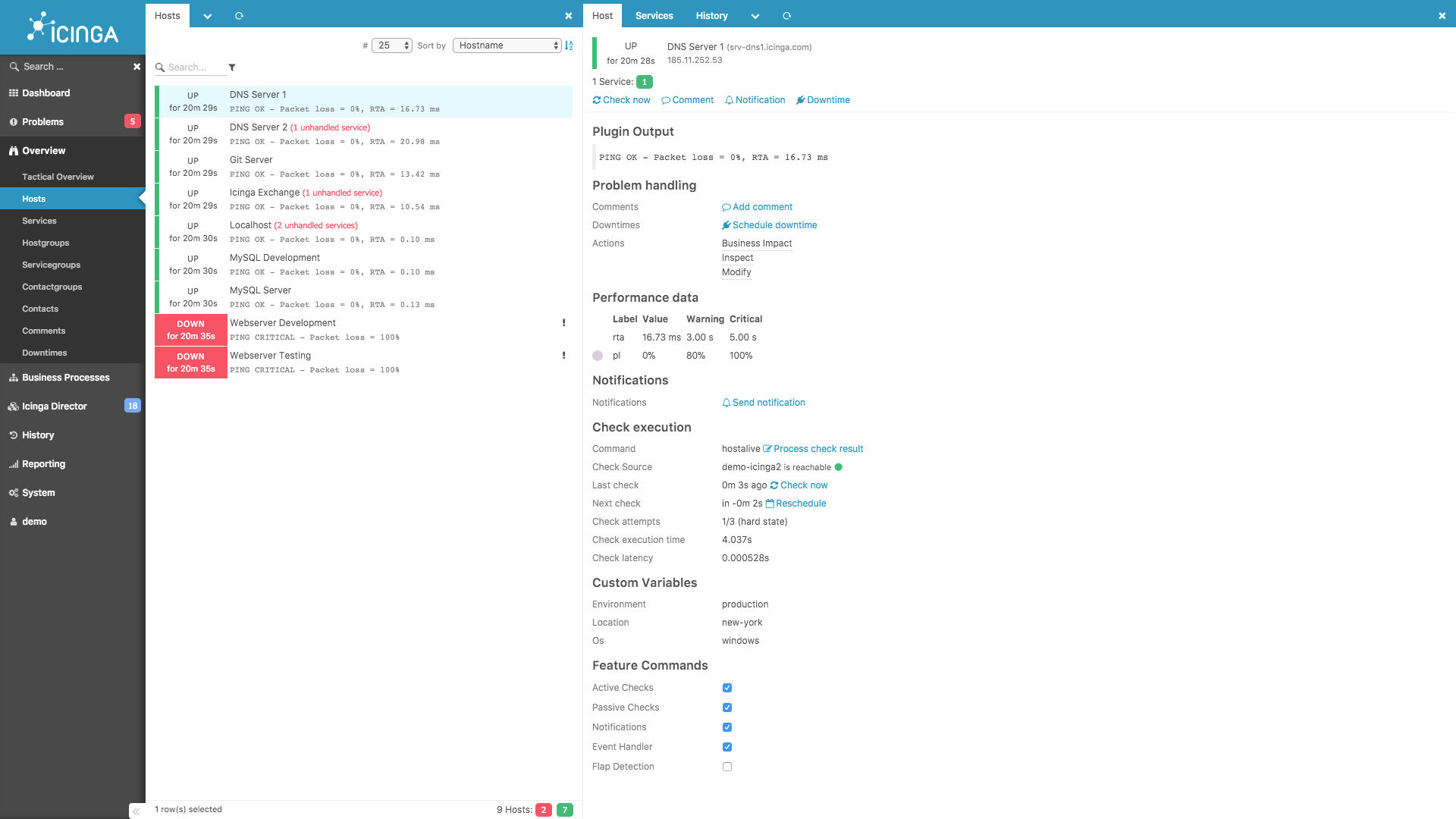
Task: Click the exclamation icon on Webserver Development
Action: click(x=563, y=323)
